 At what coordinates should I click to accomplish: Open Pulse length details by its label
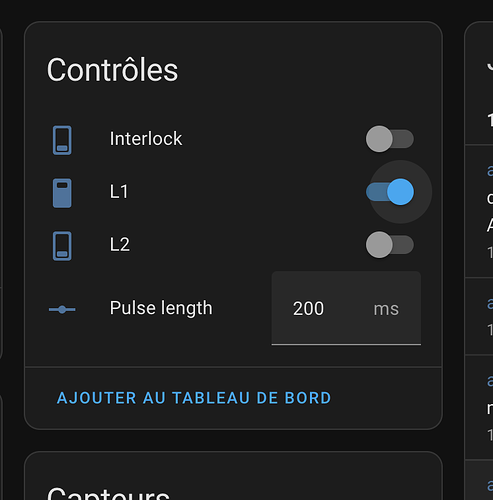coord(161,308)
